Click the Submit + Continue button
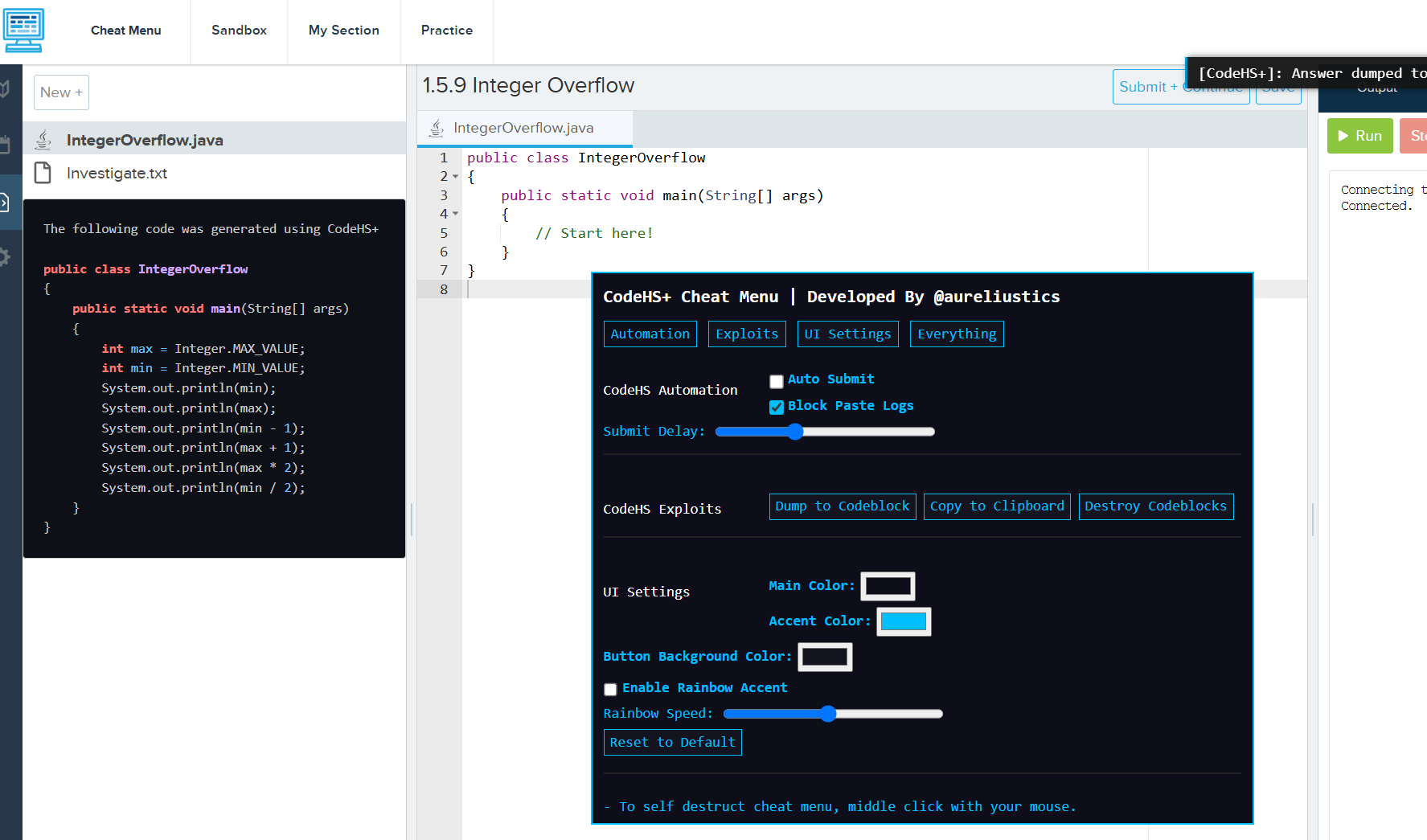Screen dimensions: 1427x840 coord(1181,87)
